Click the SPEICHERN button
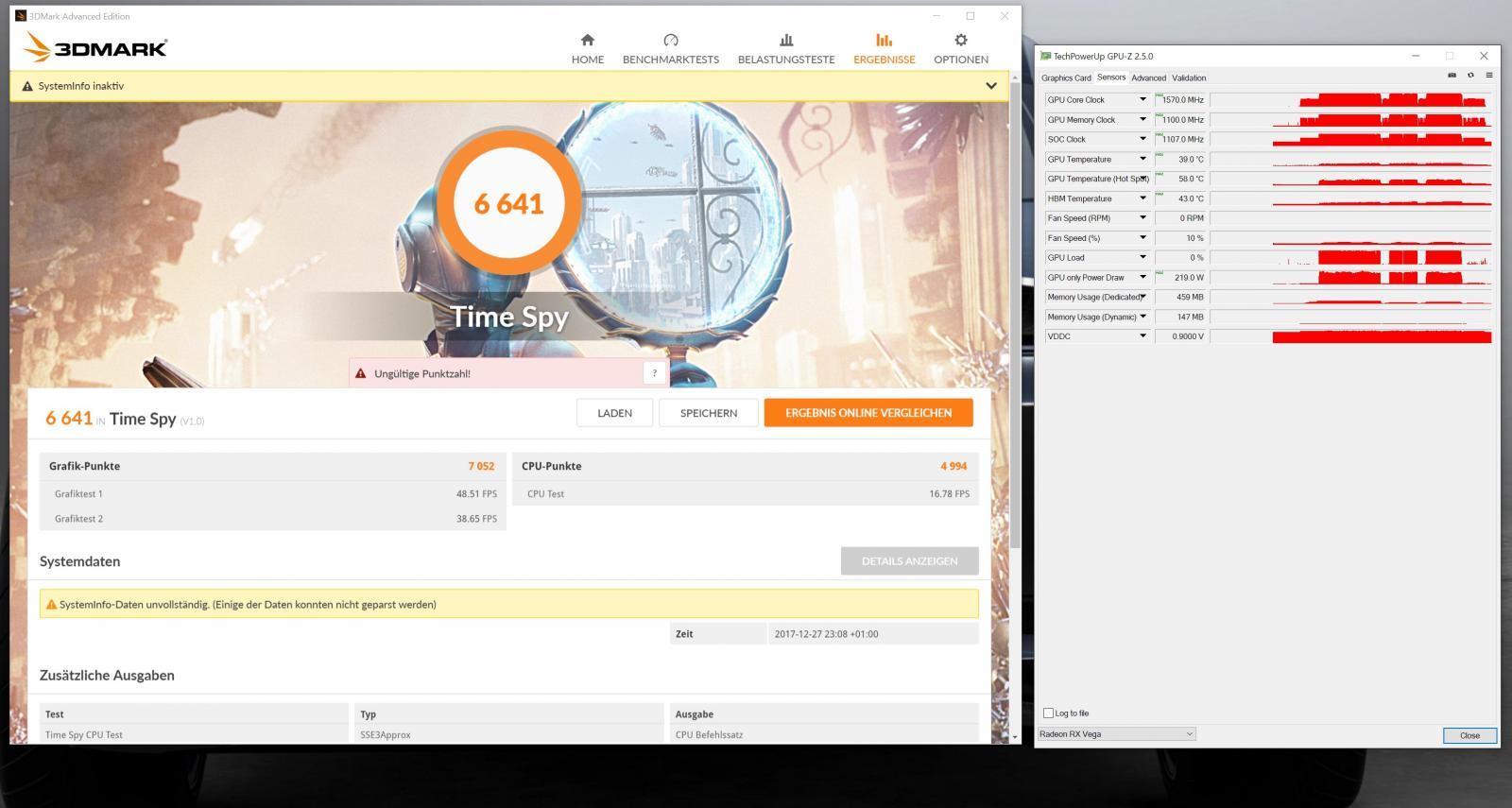Viewport: 1512px width, 808px height. point(709,413)
